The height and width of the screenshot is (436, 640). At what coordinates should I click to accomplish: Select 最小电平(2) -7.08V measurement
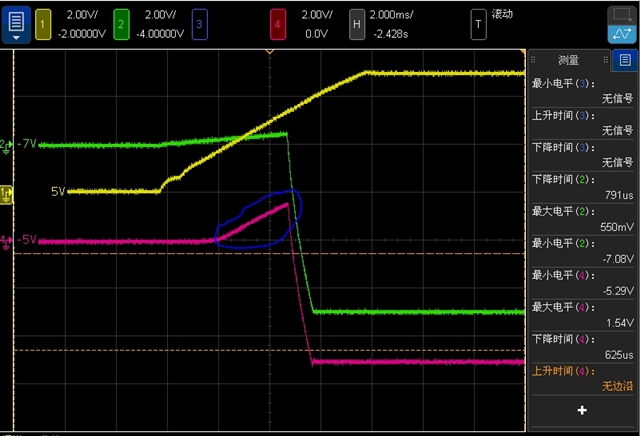(582, 251)
